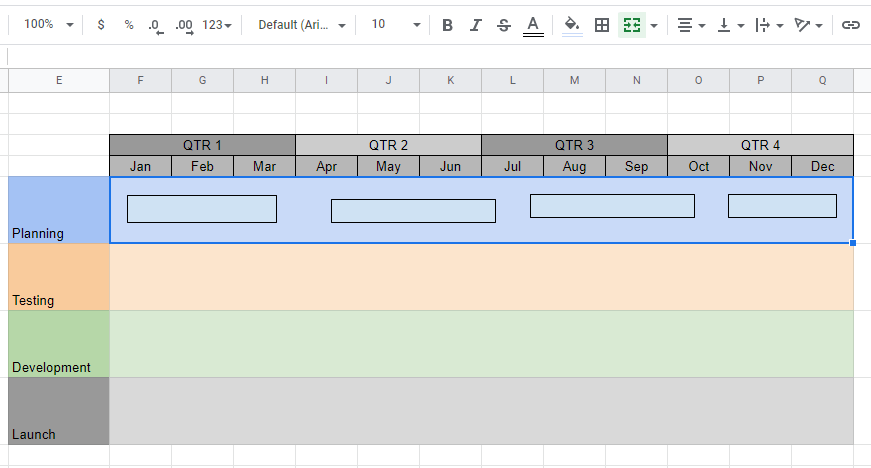The image size is (871, 468).
Task: Select the QTR 2 merged cell
Action: (x=388, y=145)
